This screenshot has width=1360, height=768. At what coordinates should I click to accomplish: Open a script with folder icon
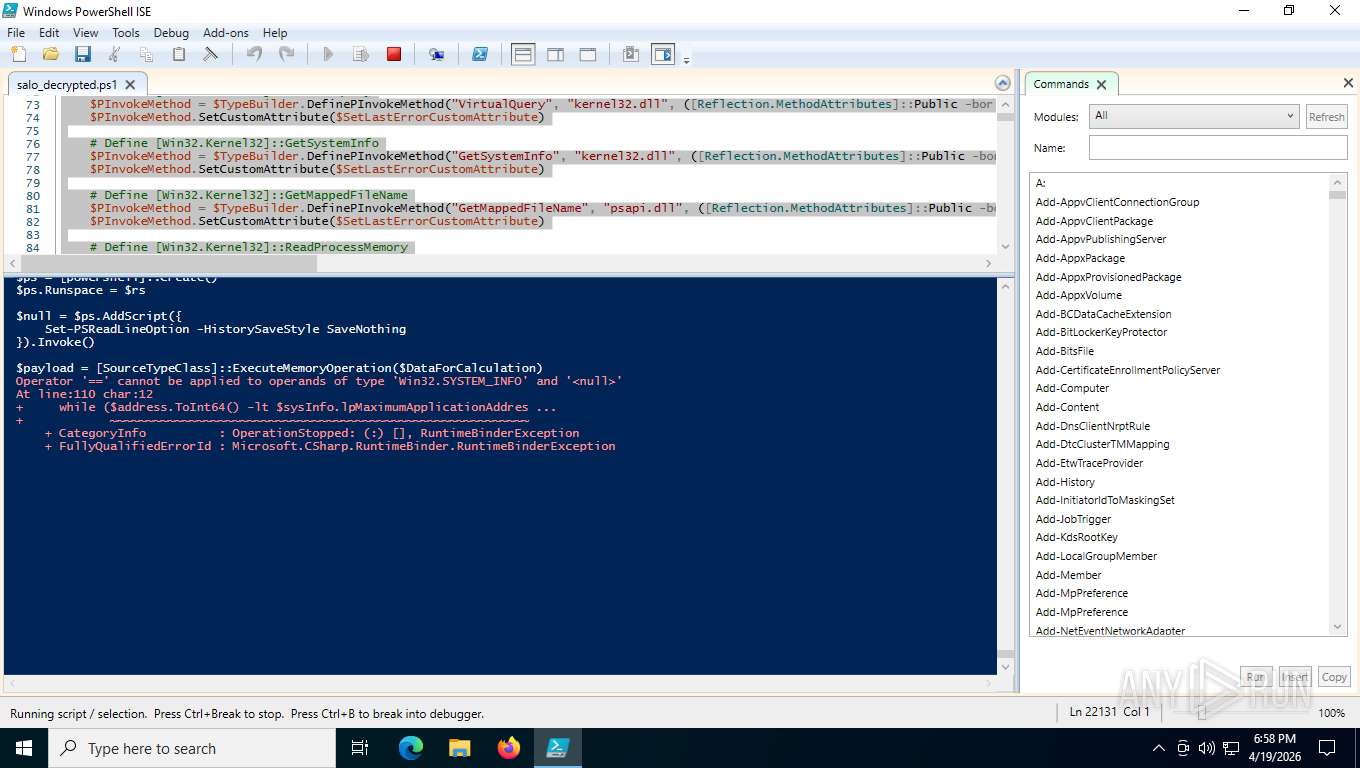50,54
